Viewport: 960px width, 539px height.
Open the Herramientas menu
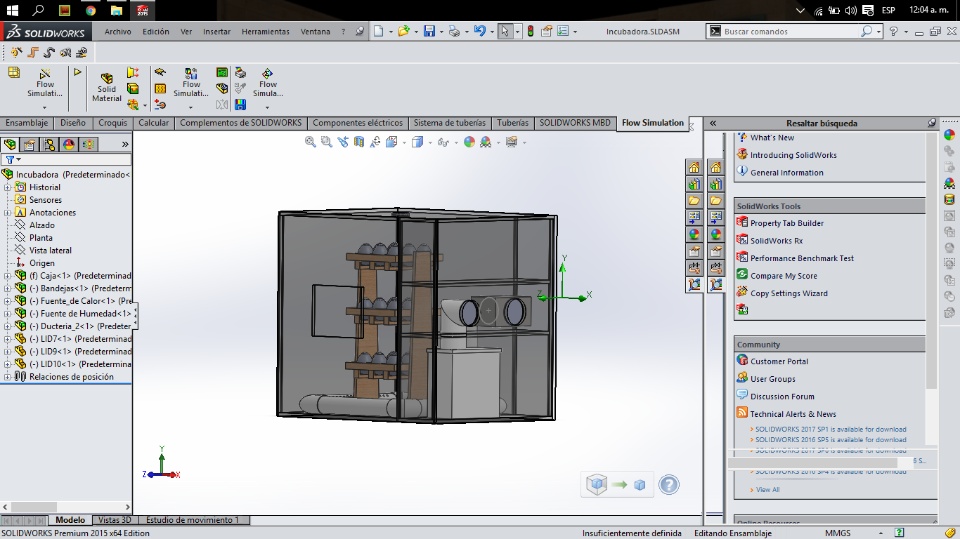click(265, 31)
